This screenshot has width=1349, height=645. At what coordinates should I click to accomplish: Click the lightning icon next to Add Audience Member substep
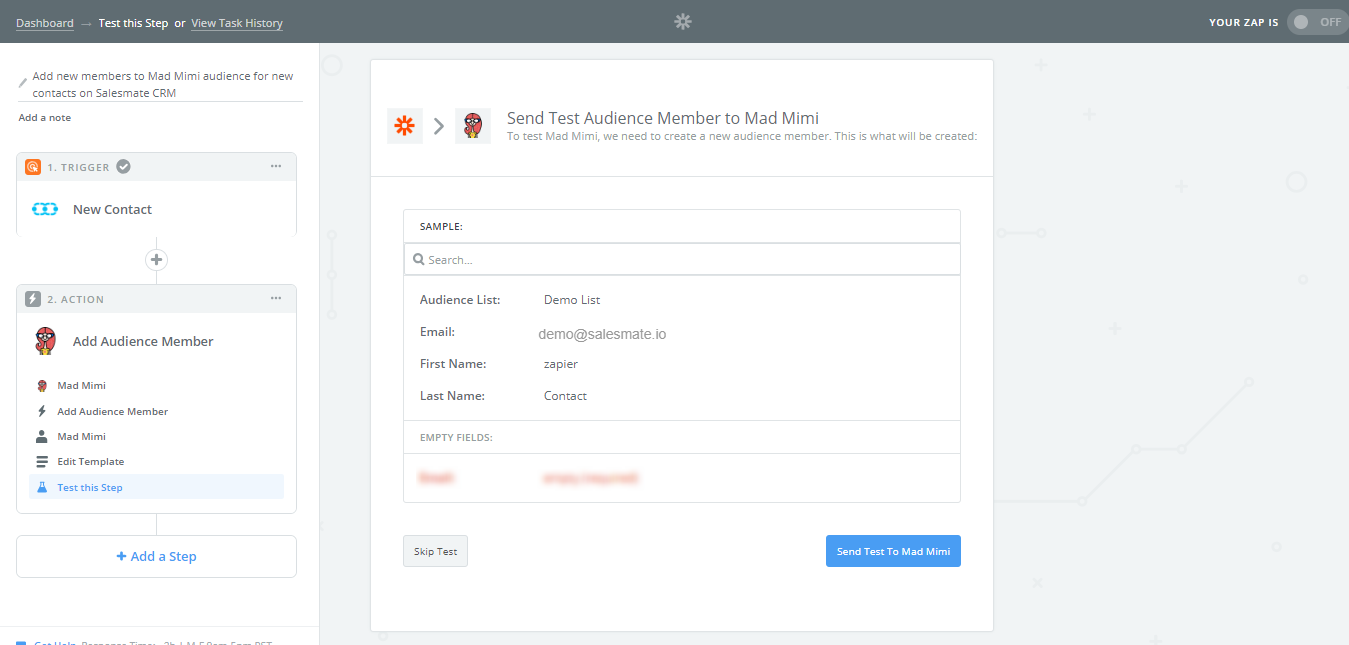(x=41, y=411)
